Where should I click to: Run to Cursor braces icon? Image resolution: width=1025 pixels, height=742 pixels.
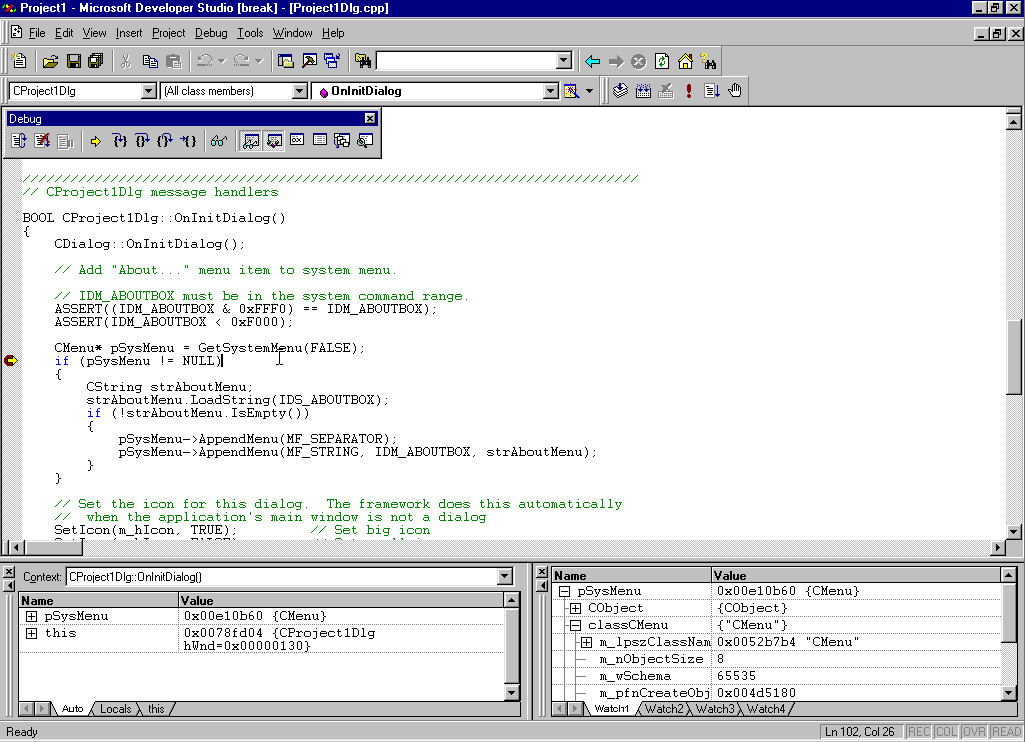188,141
